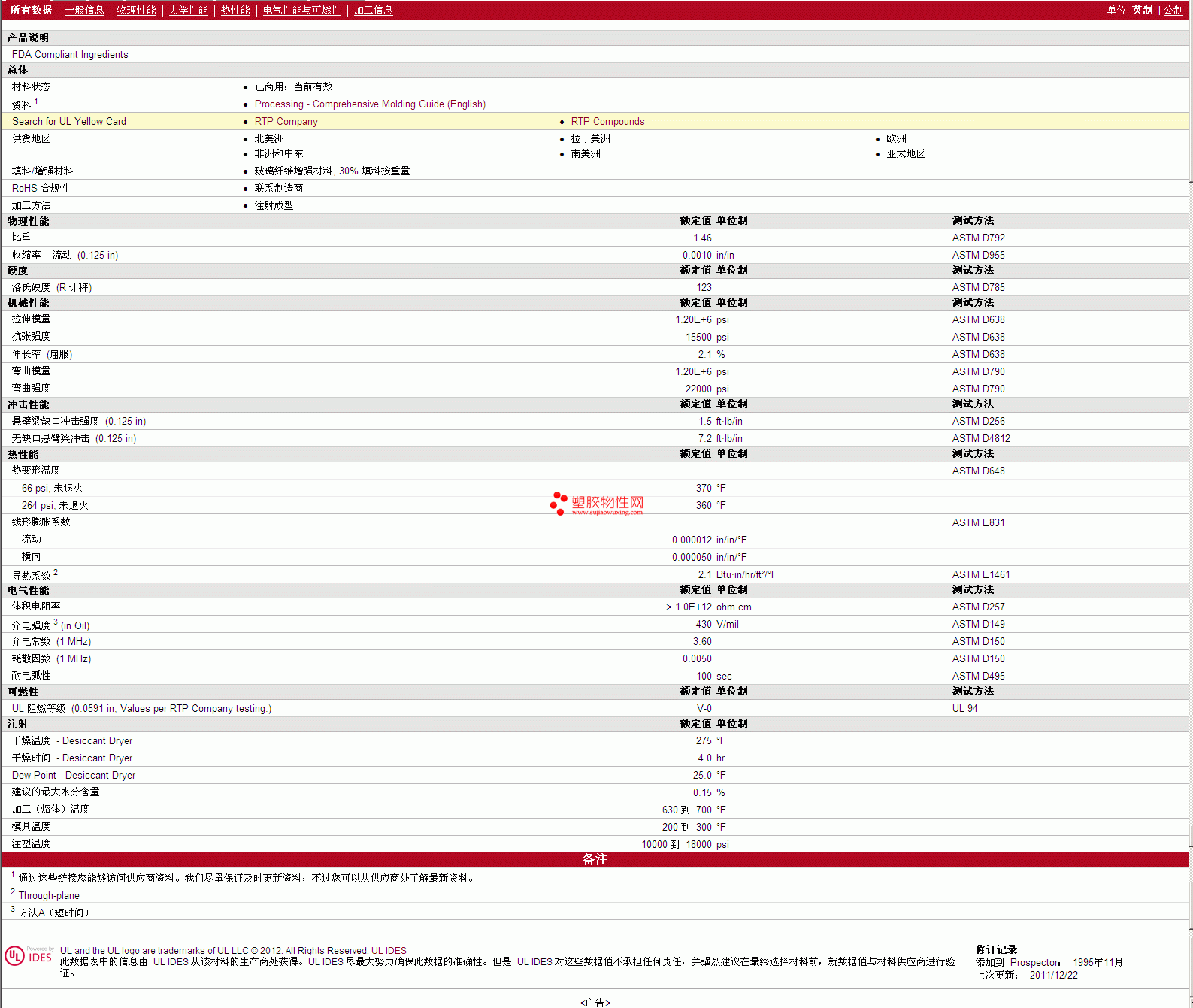Click the 干燥温度 value 275
The image size is (1193, 1008).
tap(704, 740)
